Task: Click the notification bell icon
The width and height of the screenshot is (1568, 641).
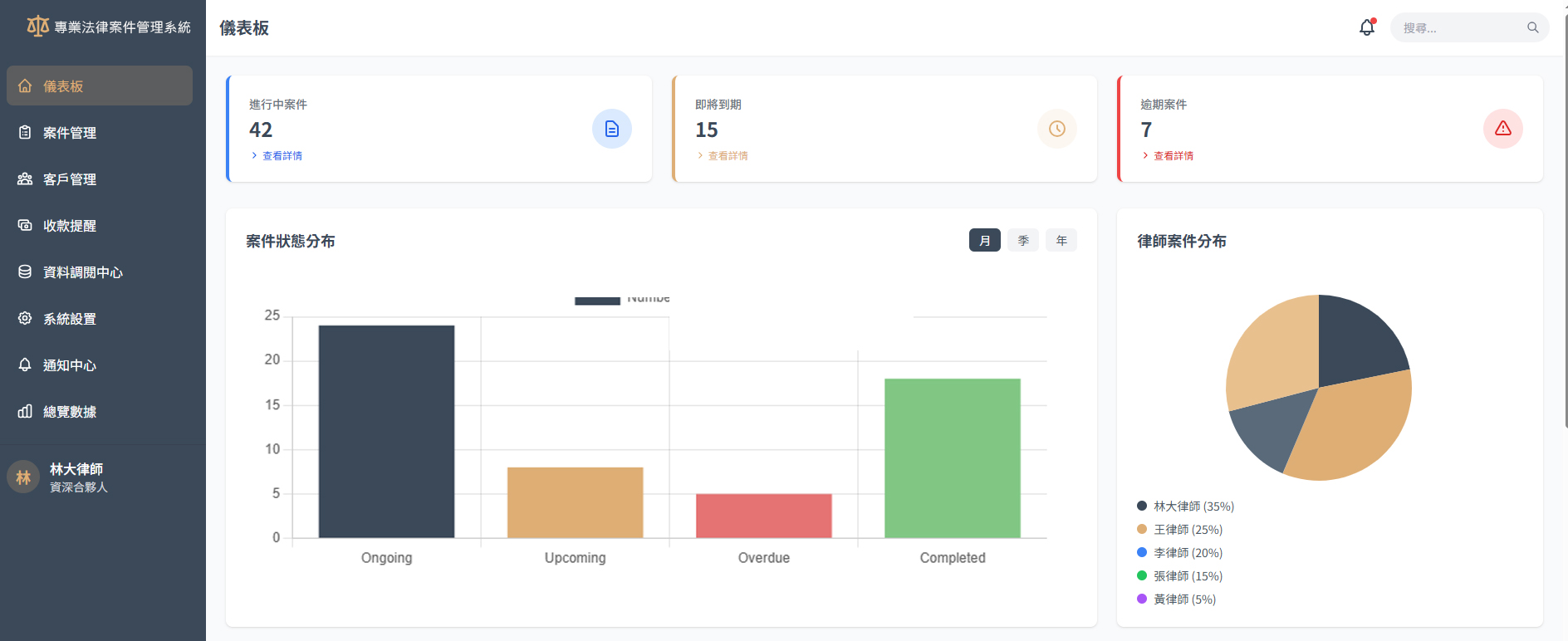Action: (1366, 27)
